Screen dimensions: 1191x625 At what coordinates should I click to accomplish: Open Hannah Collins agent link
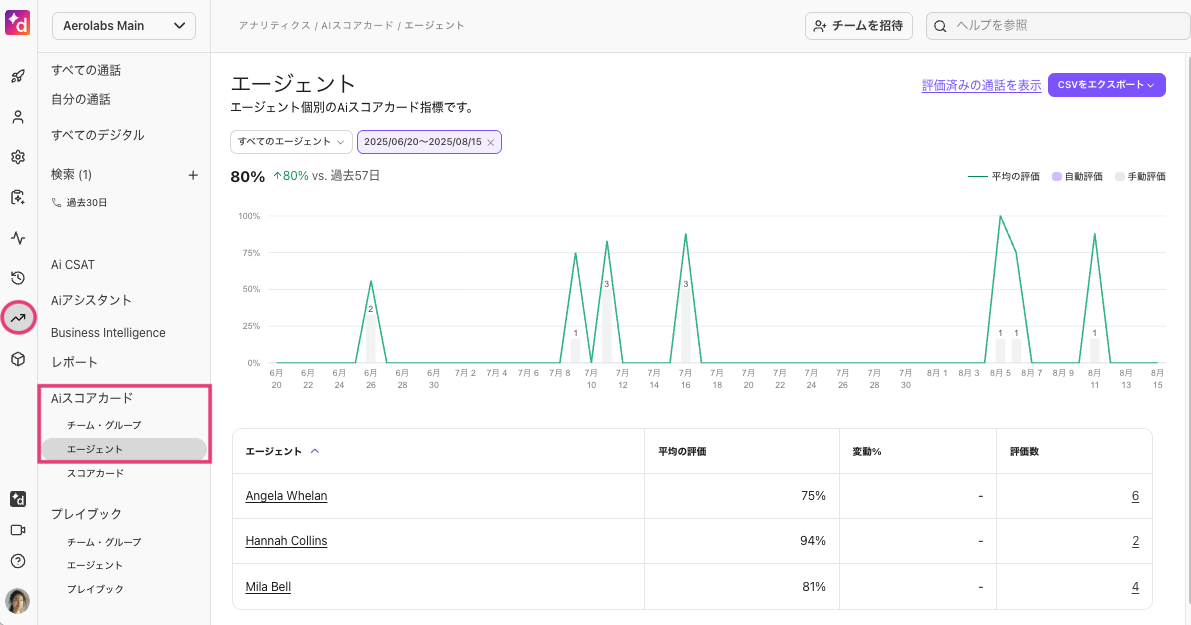(286, 541)
